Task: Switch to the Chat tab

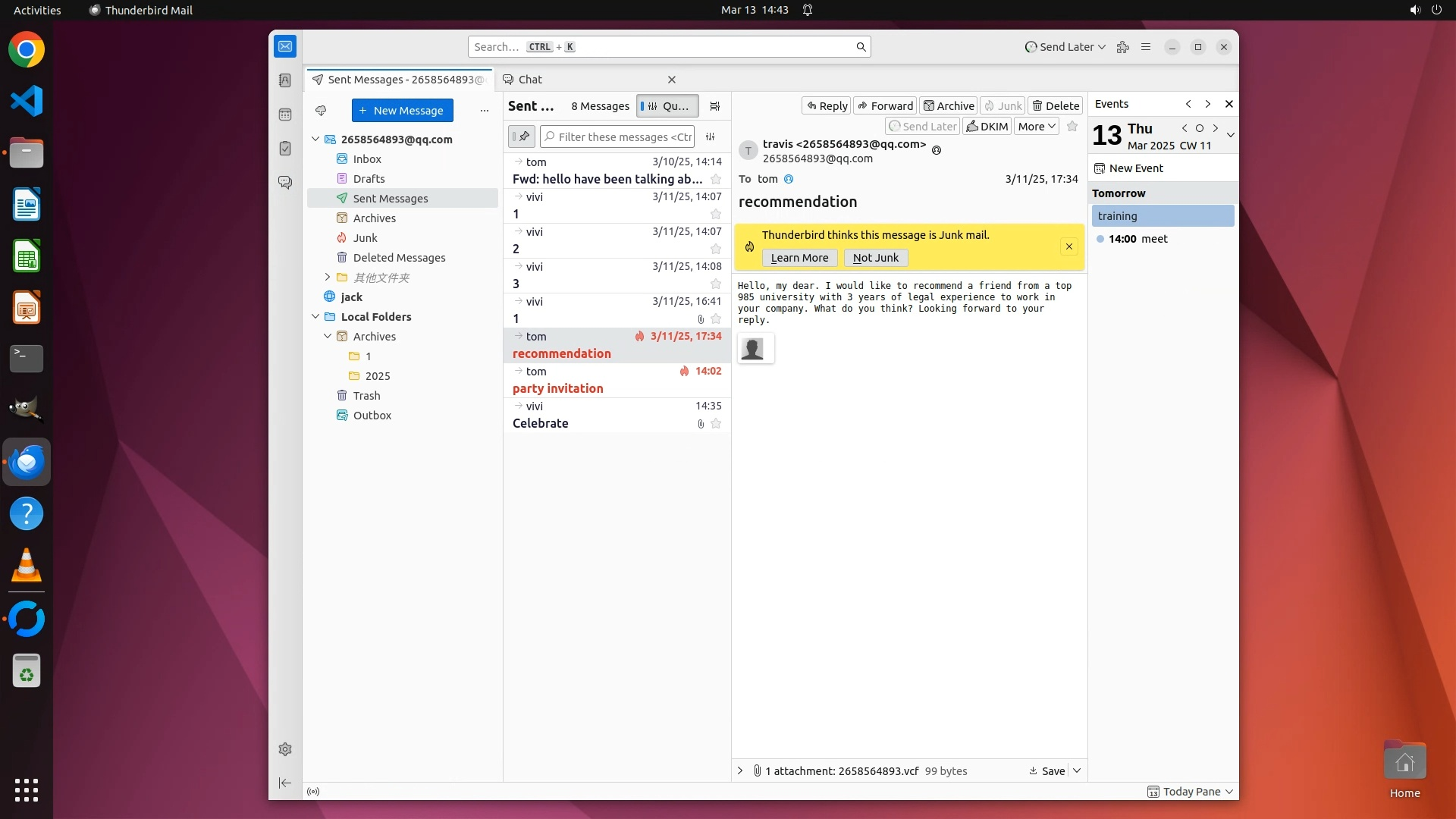Action: [x=529, y=80]
